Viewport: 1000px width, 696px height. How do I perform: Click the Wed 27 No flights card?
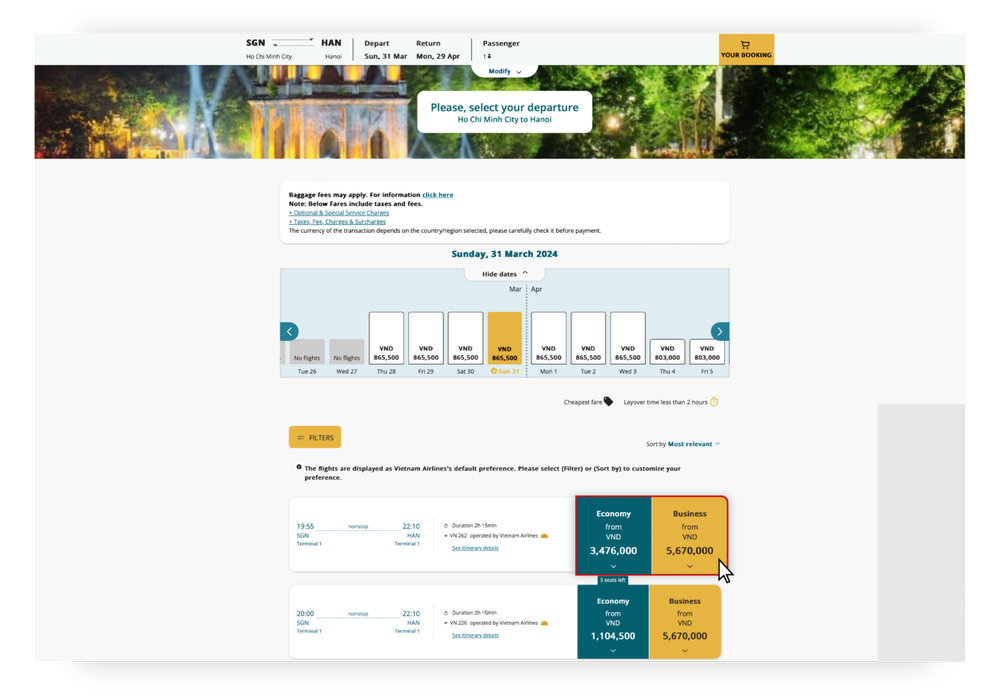click(346, 352)
